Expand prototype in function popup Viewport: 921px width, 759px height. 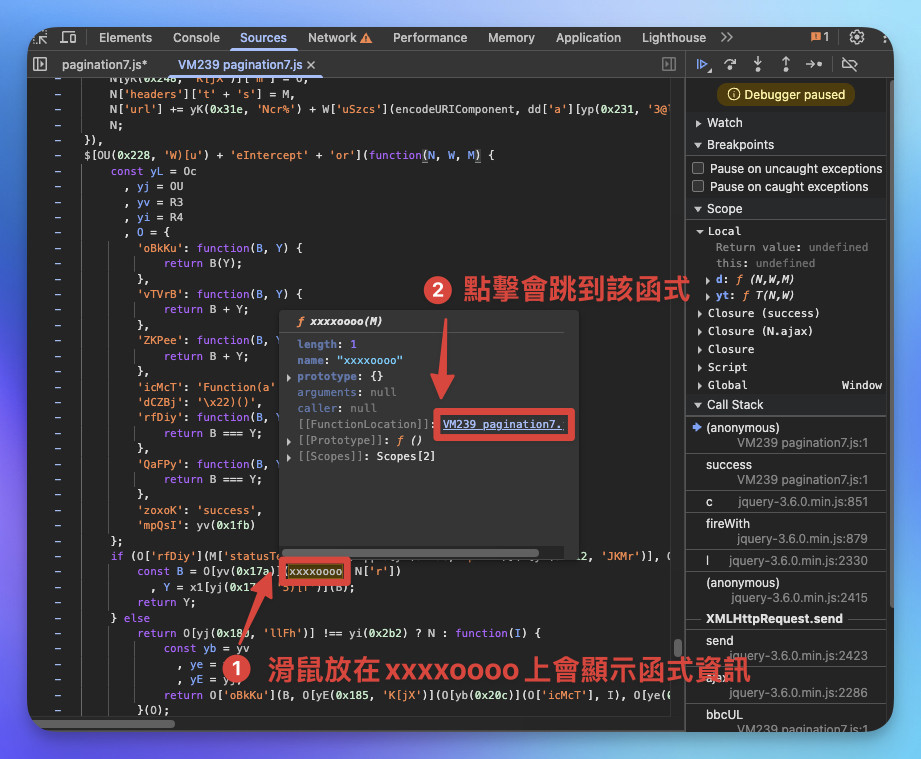(x=289, y=377)
